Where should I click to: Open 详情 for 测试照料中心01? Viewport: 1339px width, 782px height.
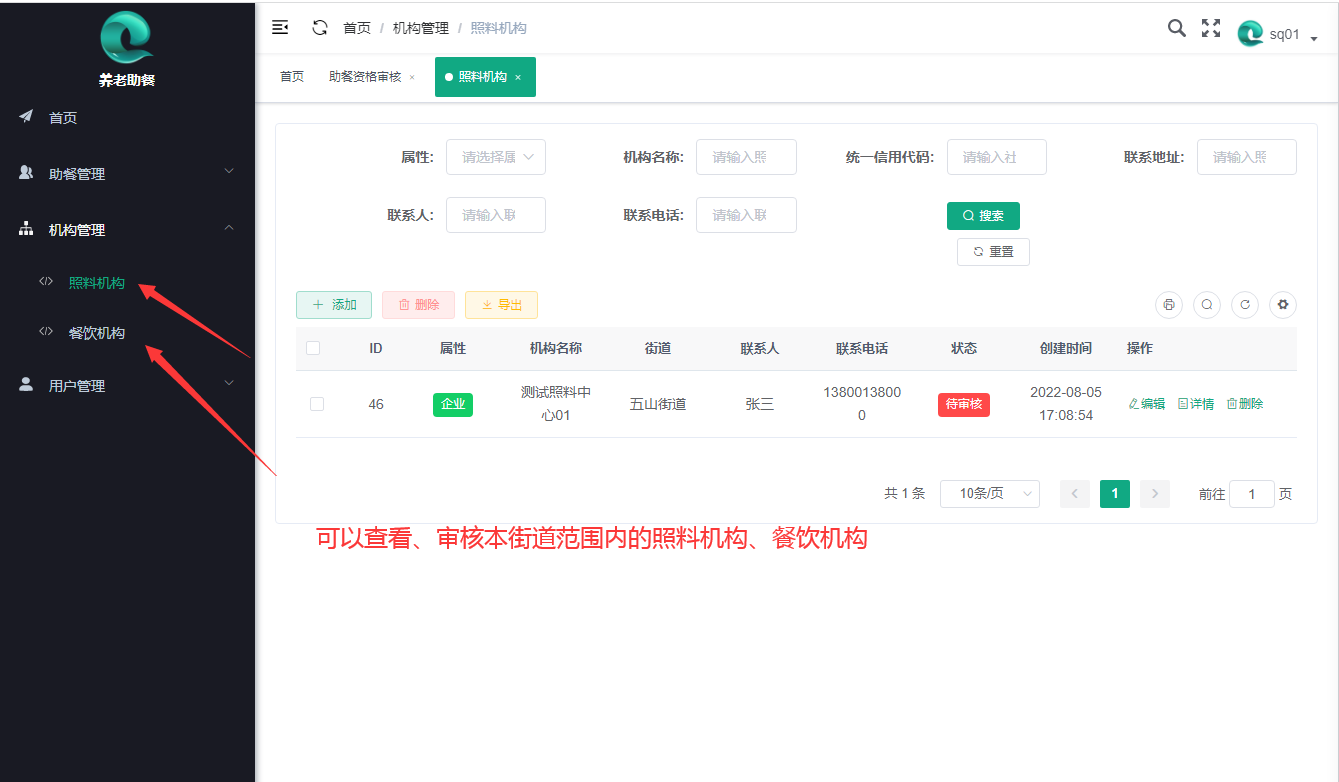click(x=1196, y=404)
